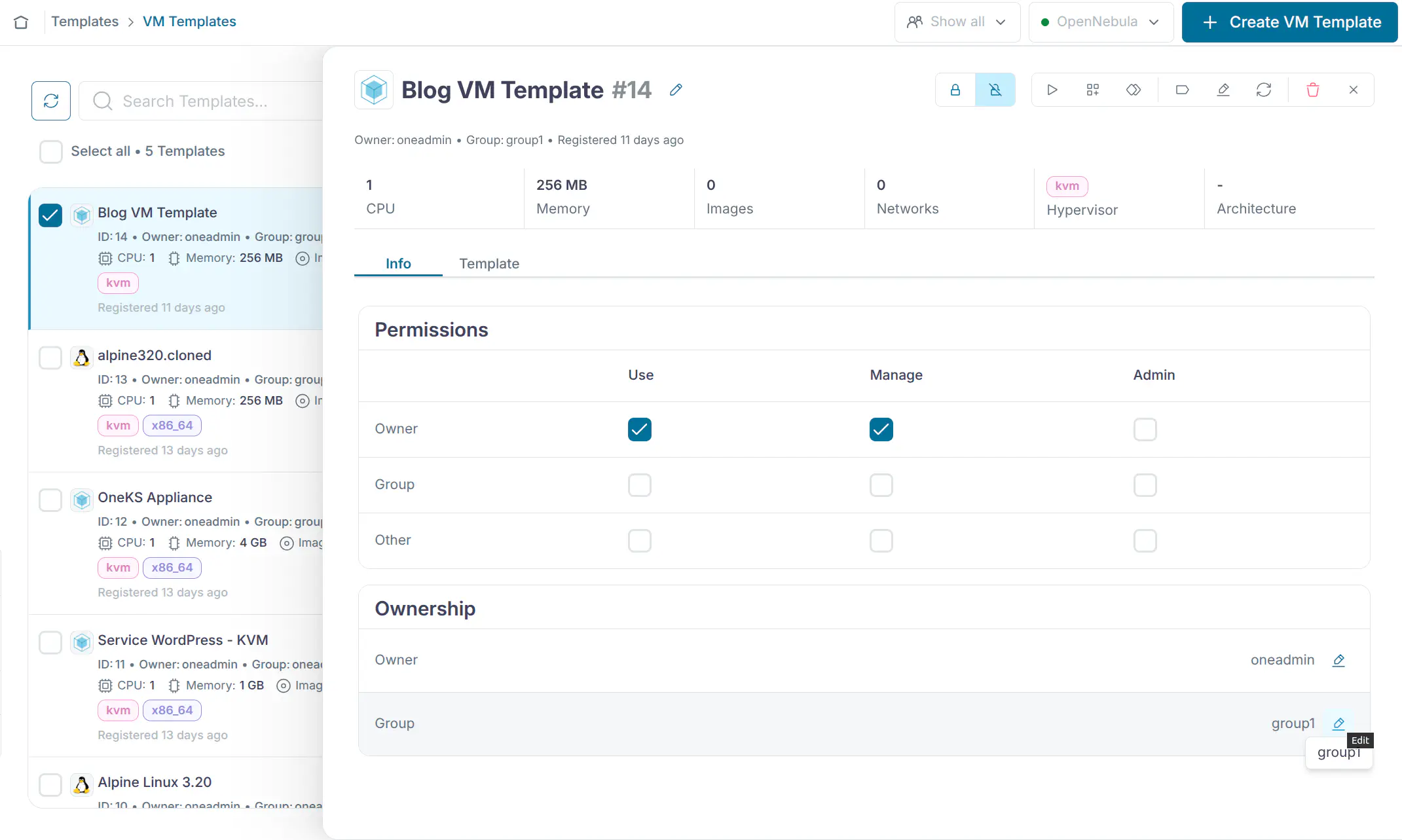Open the alpine320.cloned template row

pos(177,401)
